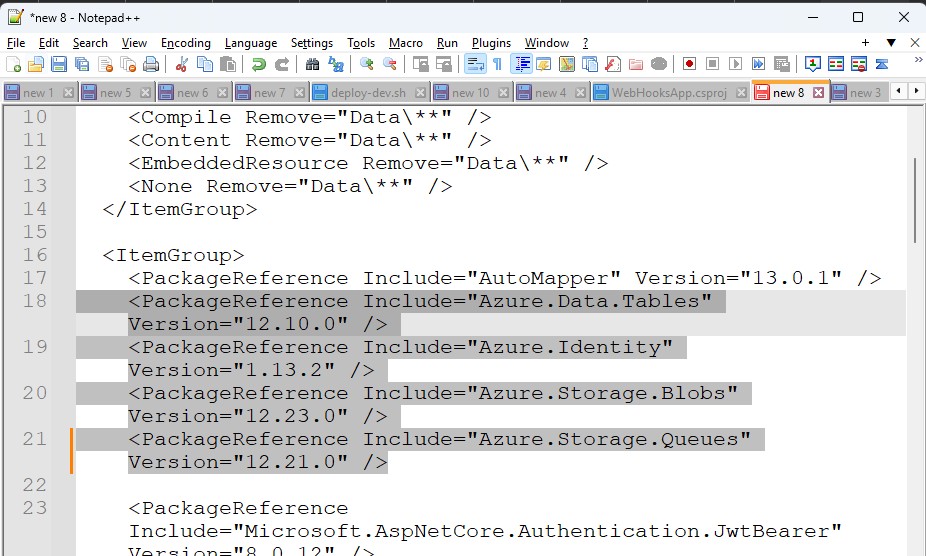This screenshot has width=926, height=556.
Task: Open the Language menu
Action: (x=250, y=43)
